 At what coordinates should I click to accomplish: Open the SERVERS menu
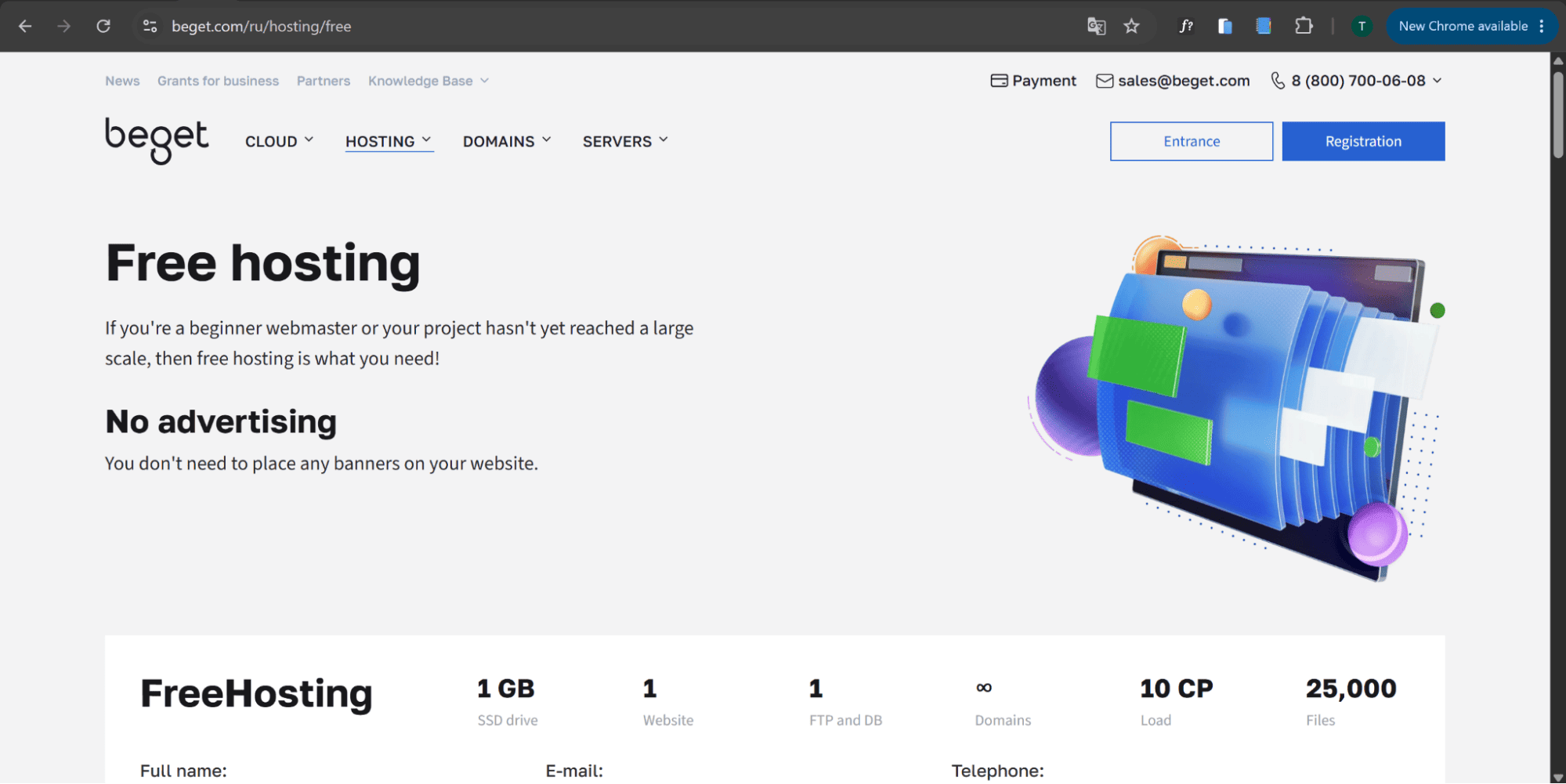click(x=625, y=141)
